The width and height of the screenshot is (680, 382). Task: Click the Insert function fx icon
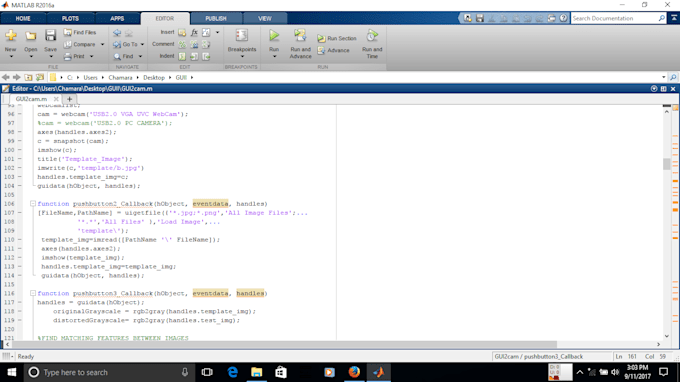[194, 32]
